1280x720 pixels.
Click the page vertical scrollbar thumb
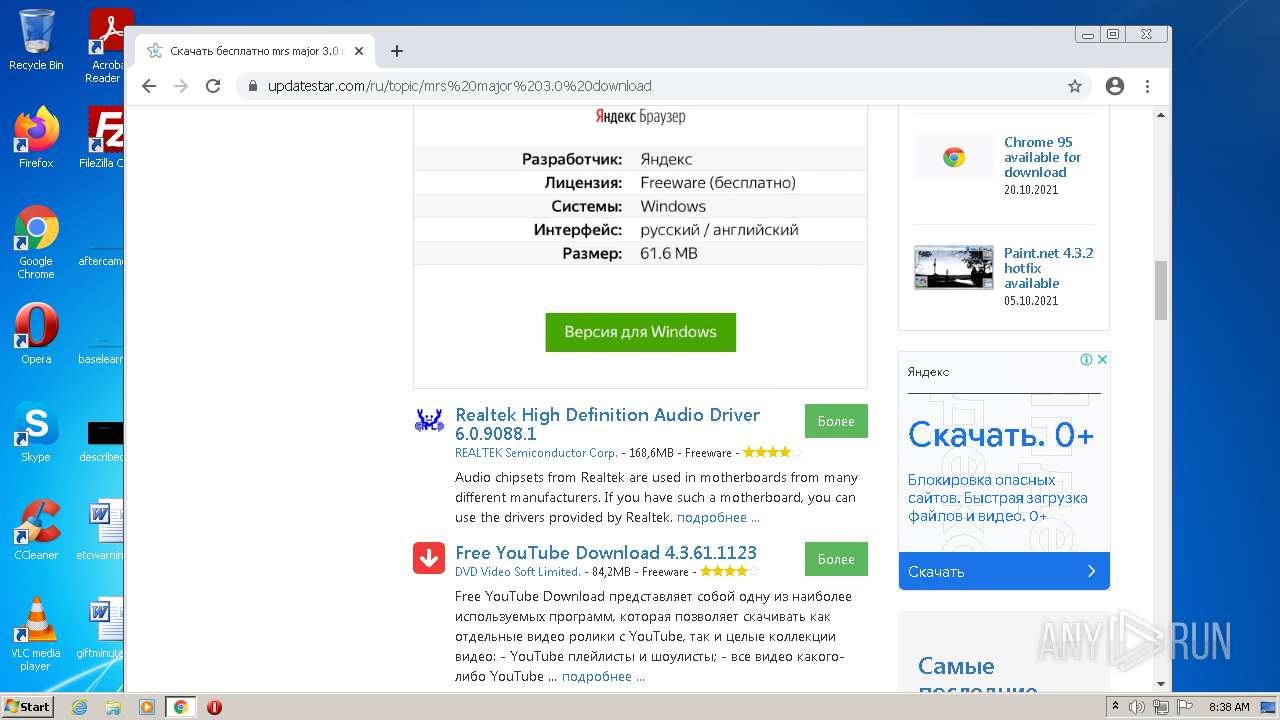pos(1161,290)
